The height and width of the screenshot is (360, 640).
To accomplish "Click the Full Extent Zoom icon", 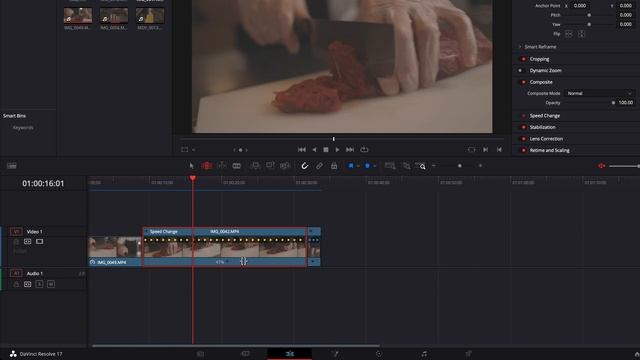I will pyautogui.click(x=390, y=166).
